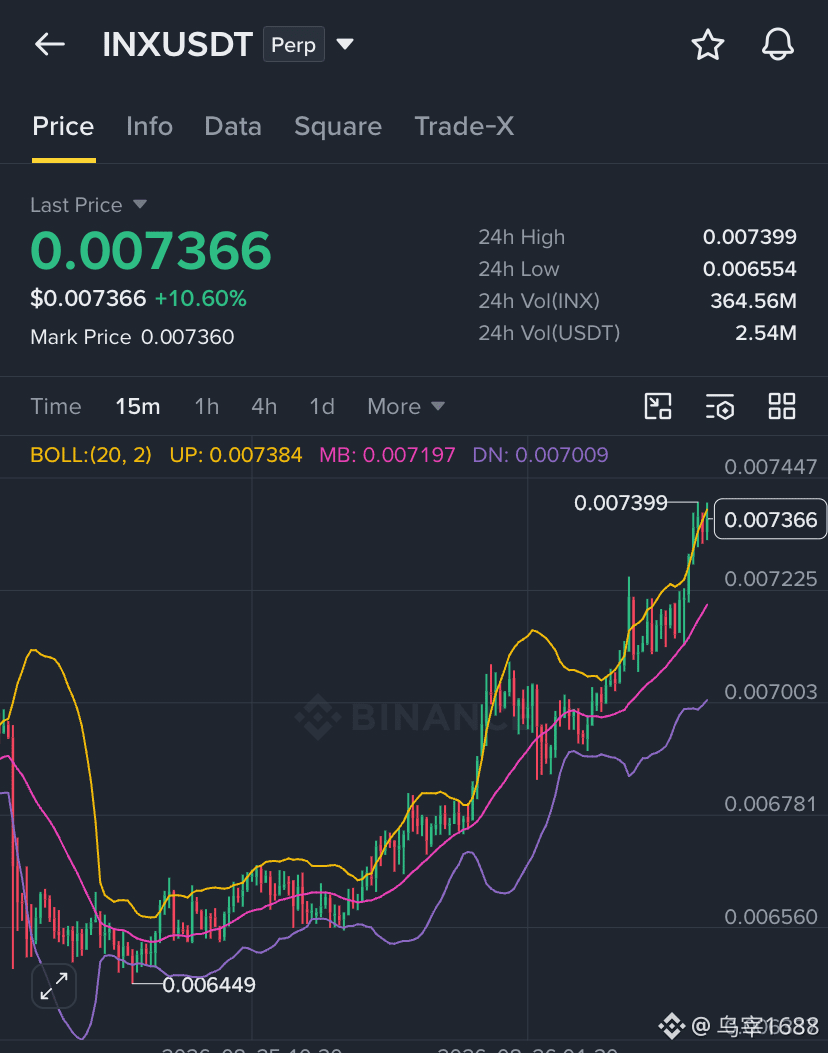Select the 1d chart interval
Viewport: 828px width, 1053px height.
tap(322, 406)
